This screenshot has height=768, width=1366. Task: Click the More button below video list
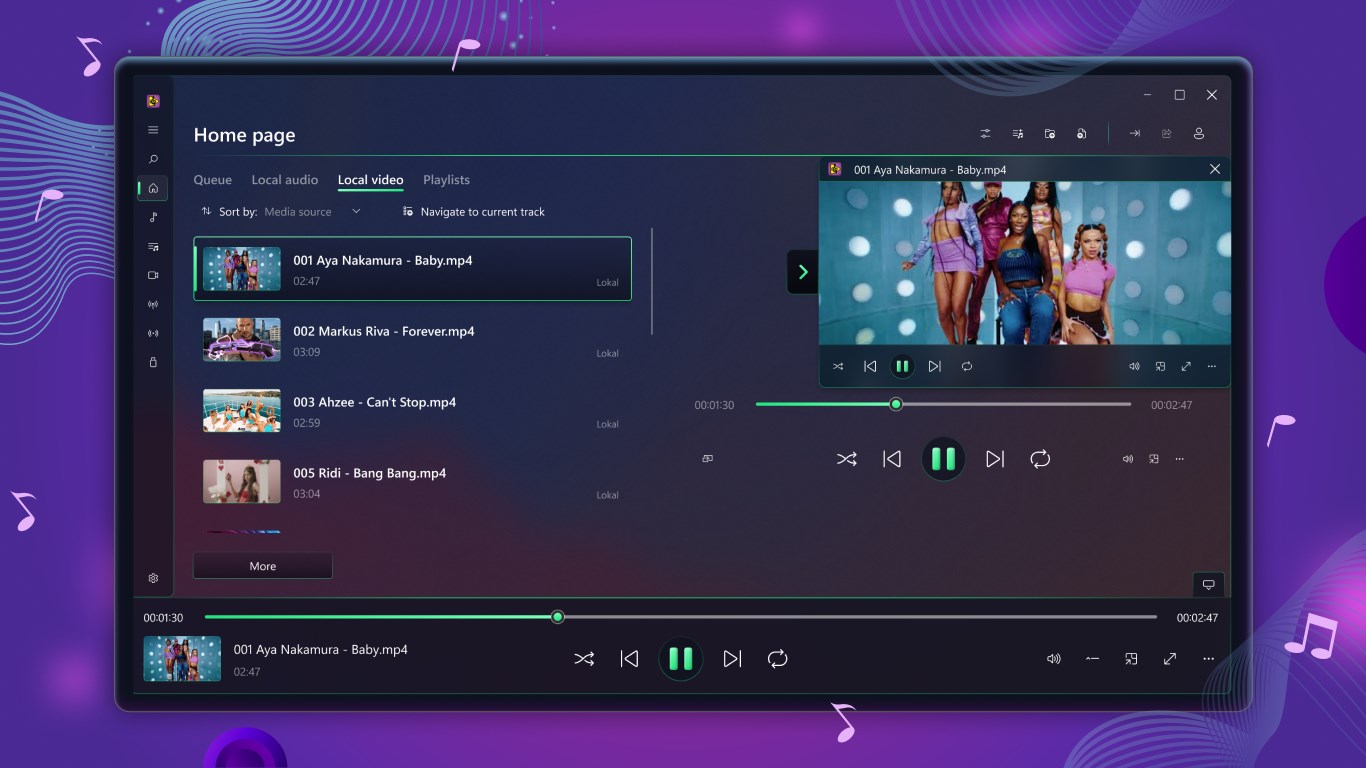pyautogui.click(x=263, y=566)
